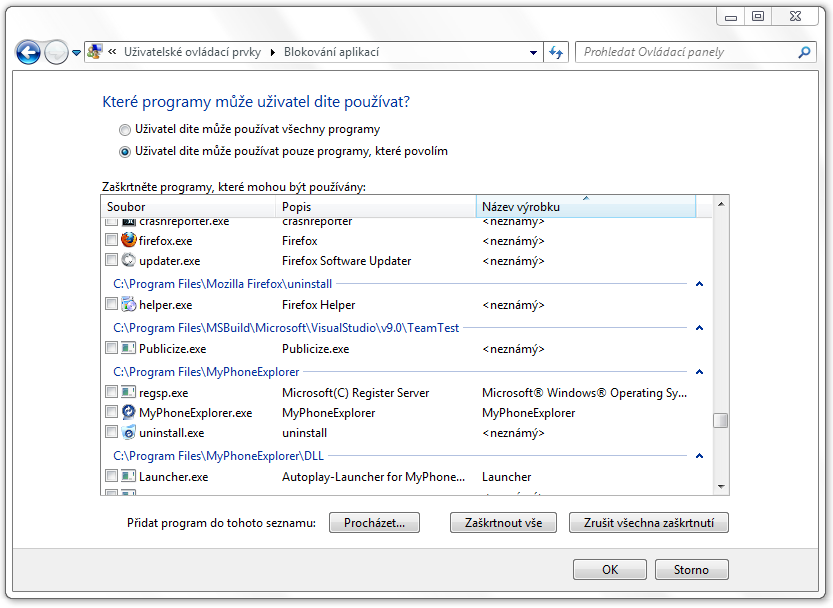Check the Publicize.exe checkbox
Viewport: 833px width, 608px height.
111,348
